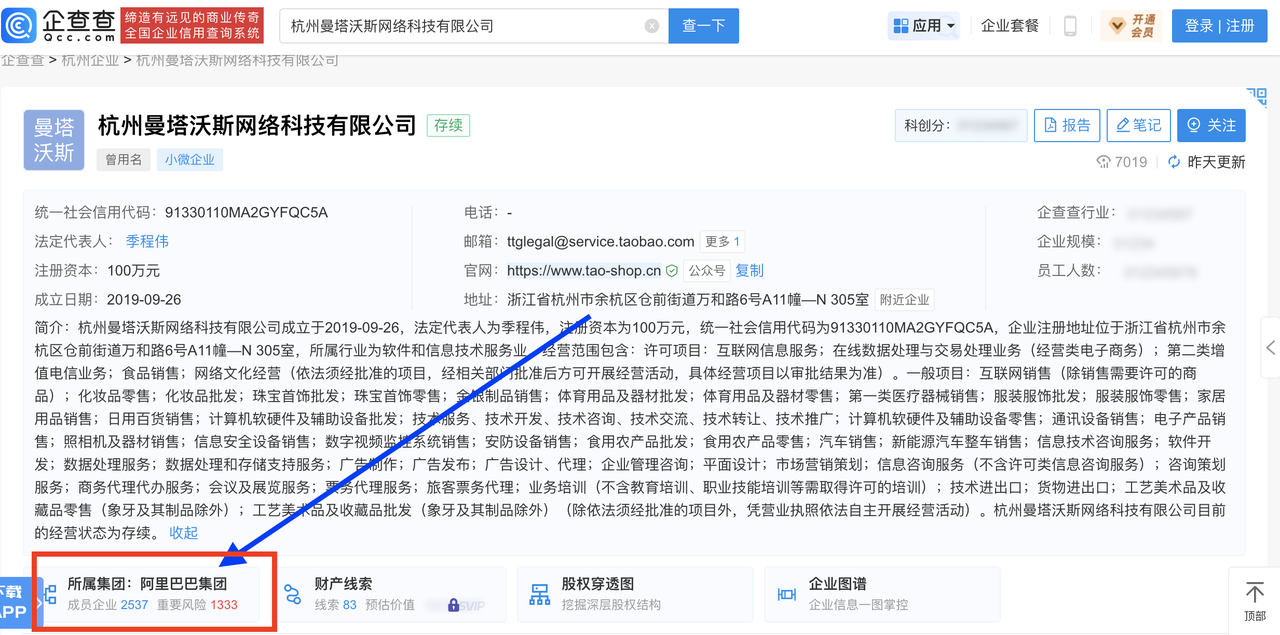Image resolution: width=1280 pixels, height=635 pixels.
Task: Open the tao-shop.cn official website link
Action: click(584, 270)
